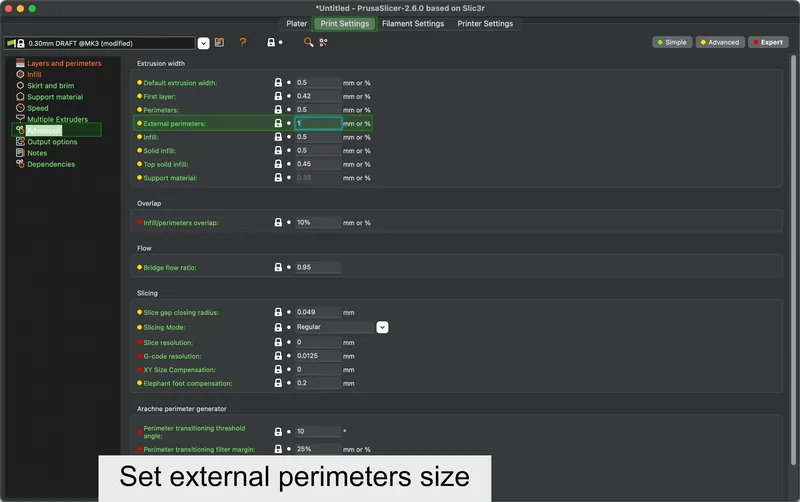Click the search magnifier icon in toolbar
Screen dimensions: 800x502
[x=308, y=42]
